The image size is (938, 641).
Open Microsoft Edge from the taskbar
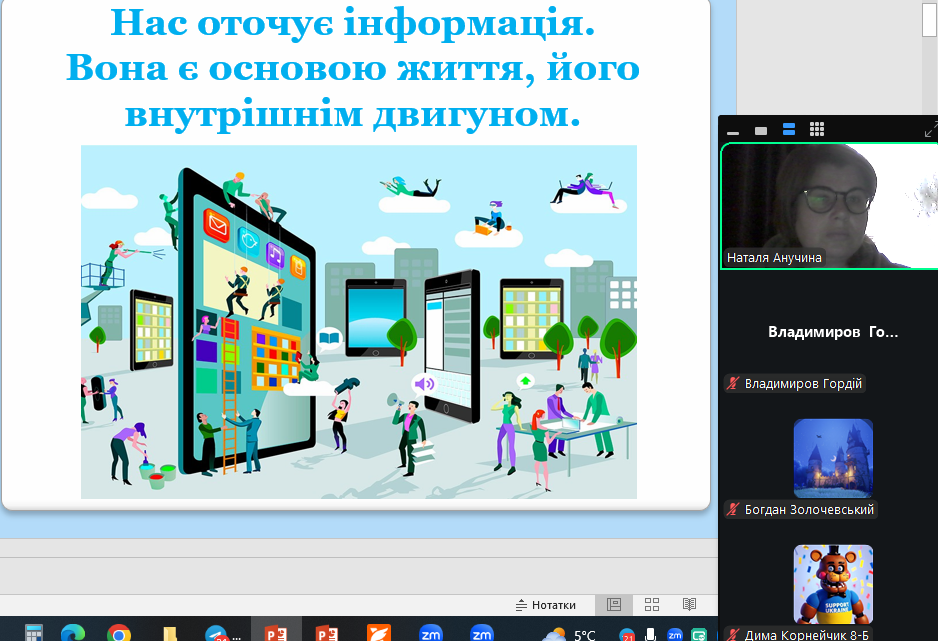point(72,633)
